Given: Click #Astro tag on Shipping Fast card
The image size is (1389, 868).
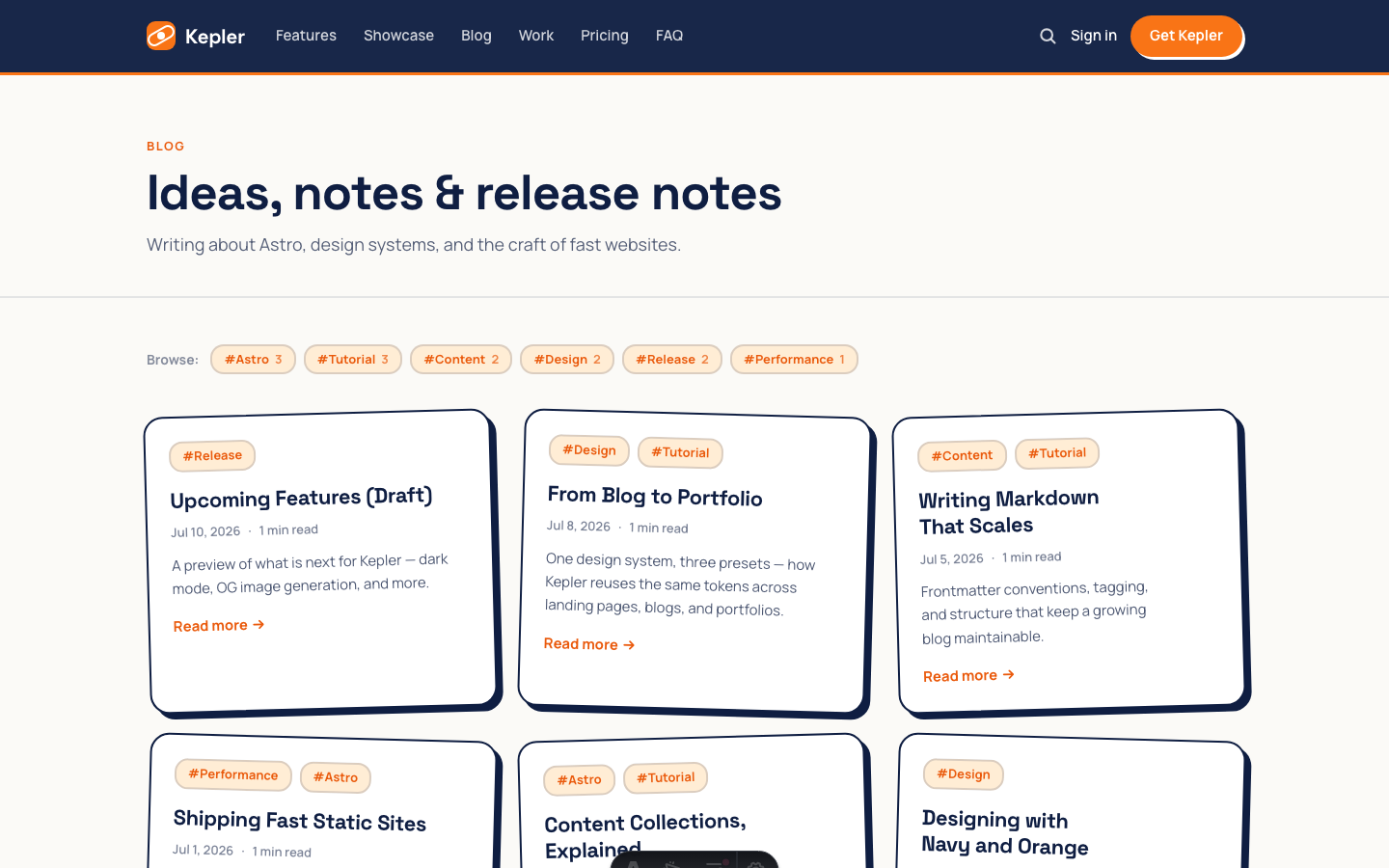Looking at the screenshot, I should (336, 777).
